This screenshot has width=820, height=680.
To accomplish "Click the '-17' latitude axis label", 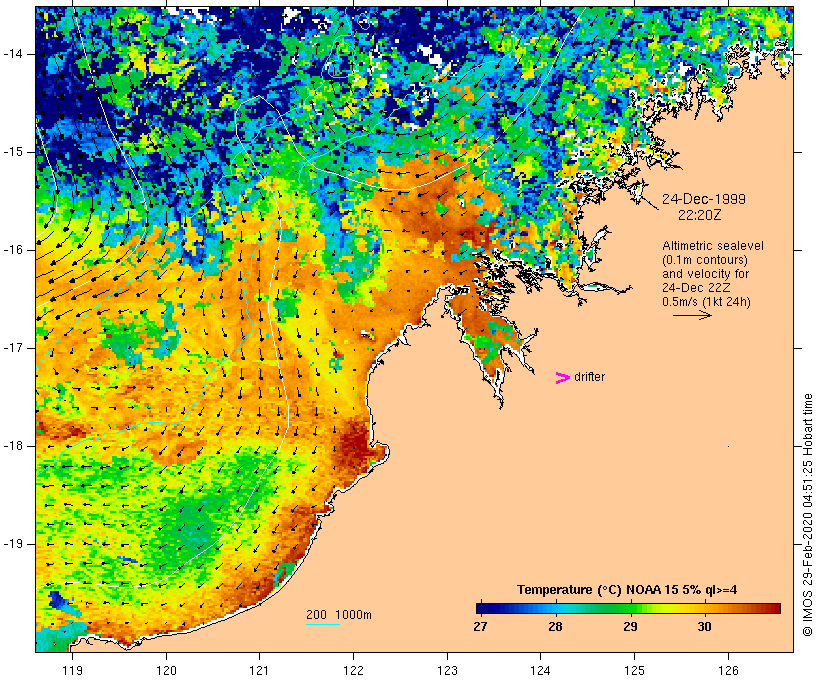I will (x=13, y=348).
